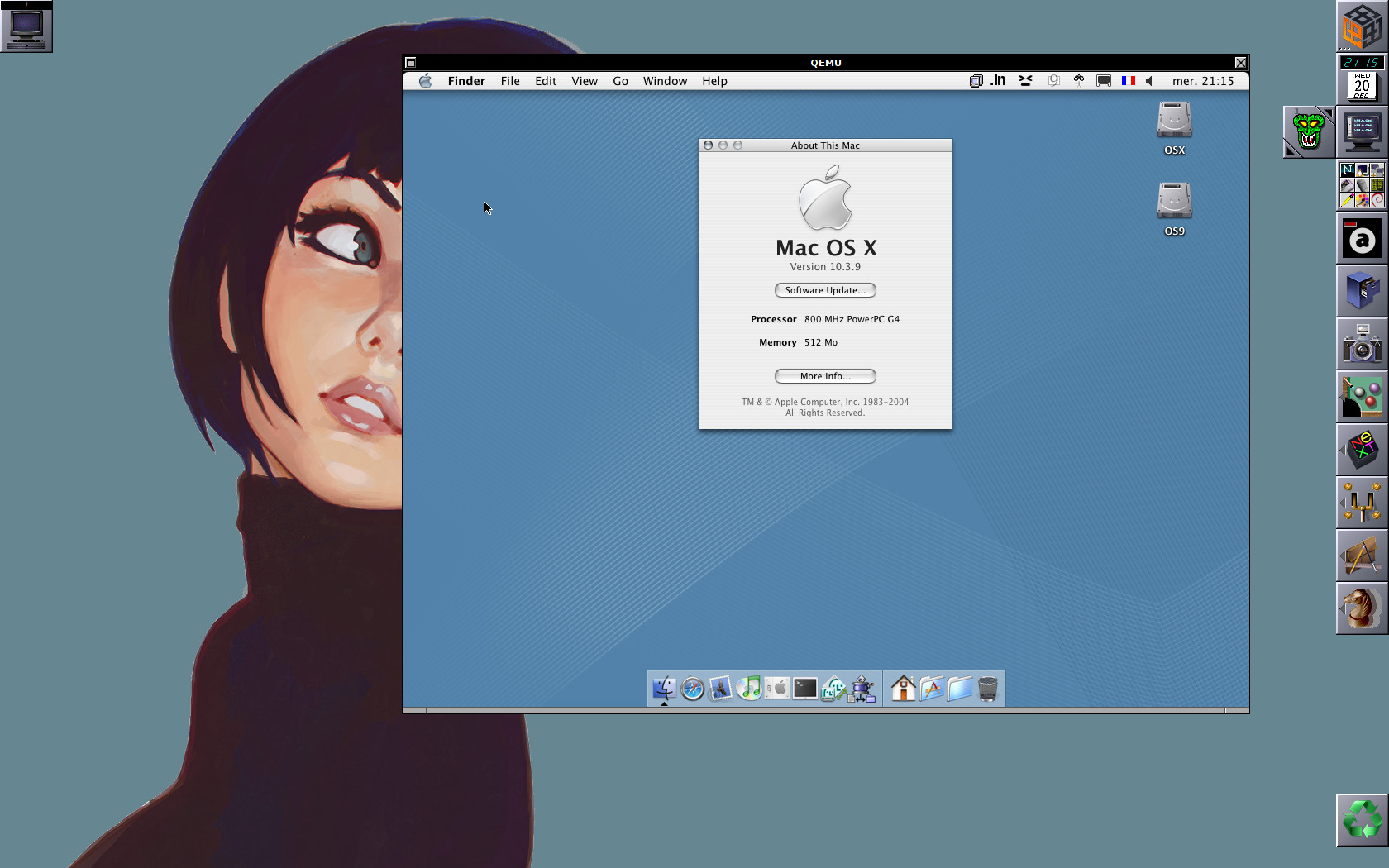Click the computer icon at top-left of desktop
1389x868 pixels.
tap(26, 26)
